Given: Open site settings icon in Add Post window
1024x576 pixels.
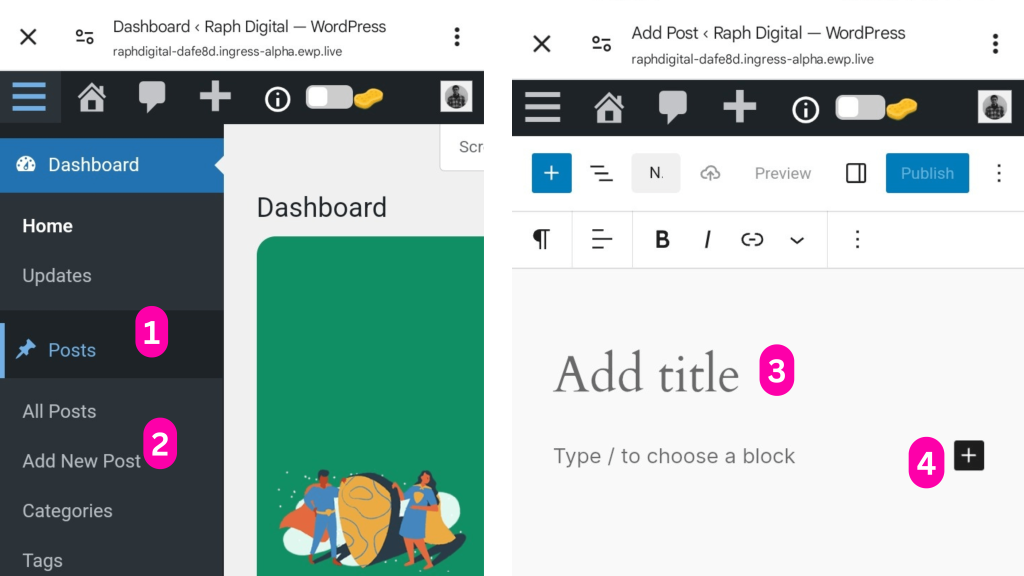Looking at the screenshot, I should point(601,44).
